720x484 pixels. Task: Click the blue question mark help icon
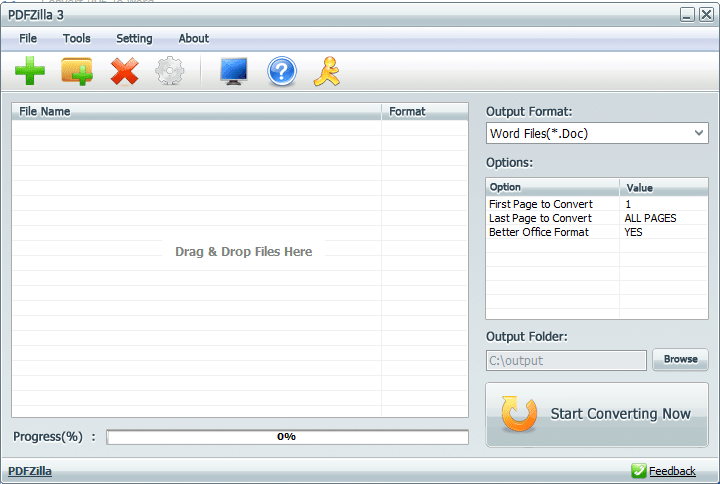click(x=281, y=71)
